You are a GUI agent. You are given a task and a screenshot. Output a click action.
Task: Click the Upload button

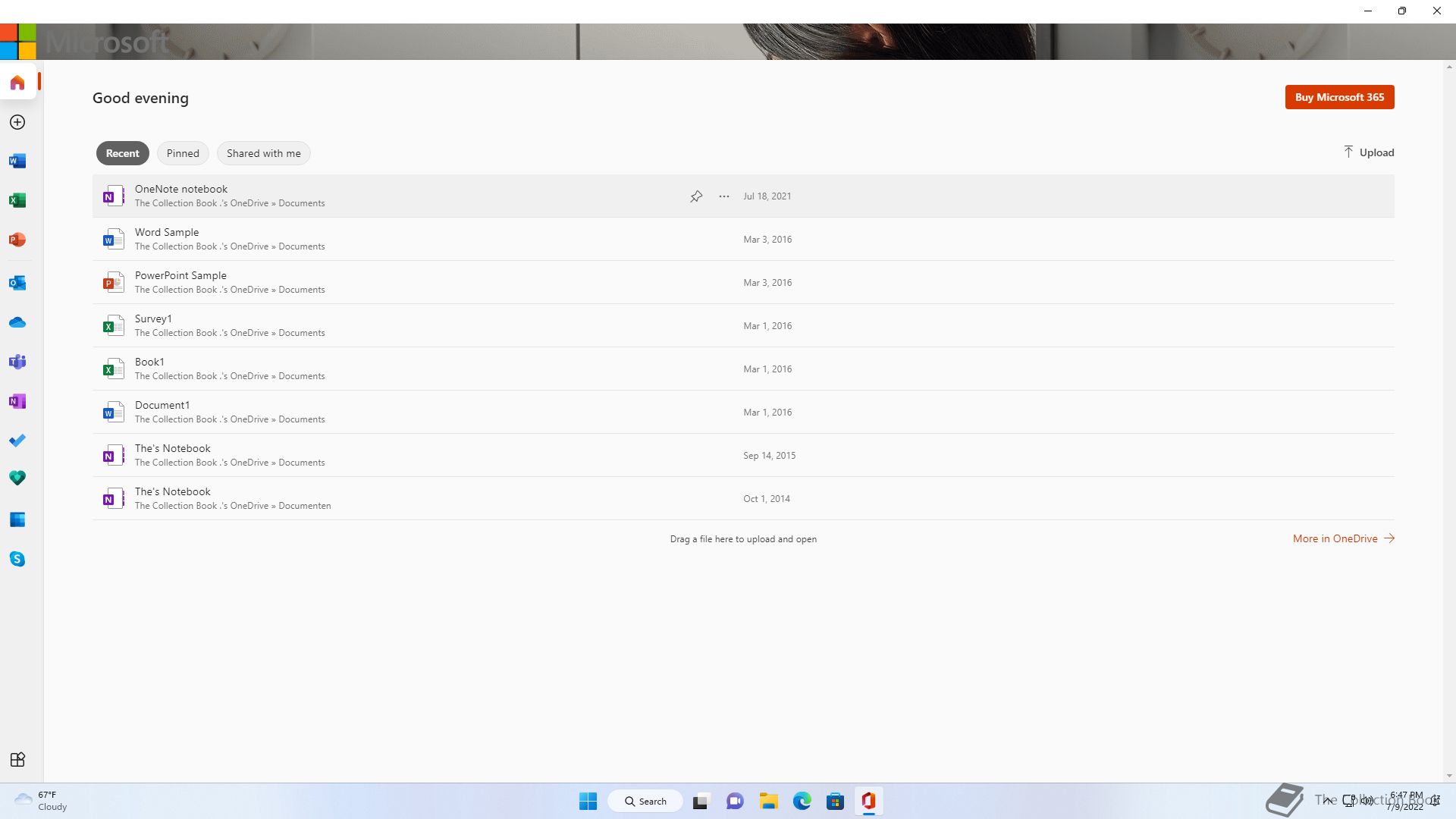coord(1368,152)
